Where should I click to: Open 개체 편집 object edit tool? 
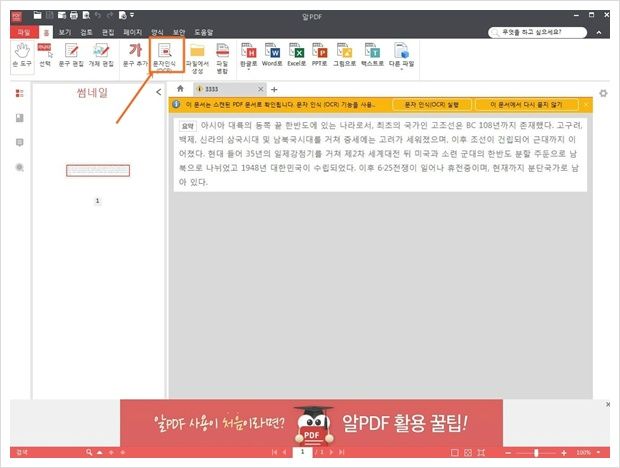101,55
